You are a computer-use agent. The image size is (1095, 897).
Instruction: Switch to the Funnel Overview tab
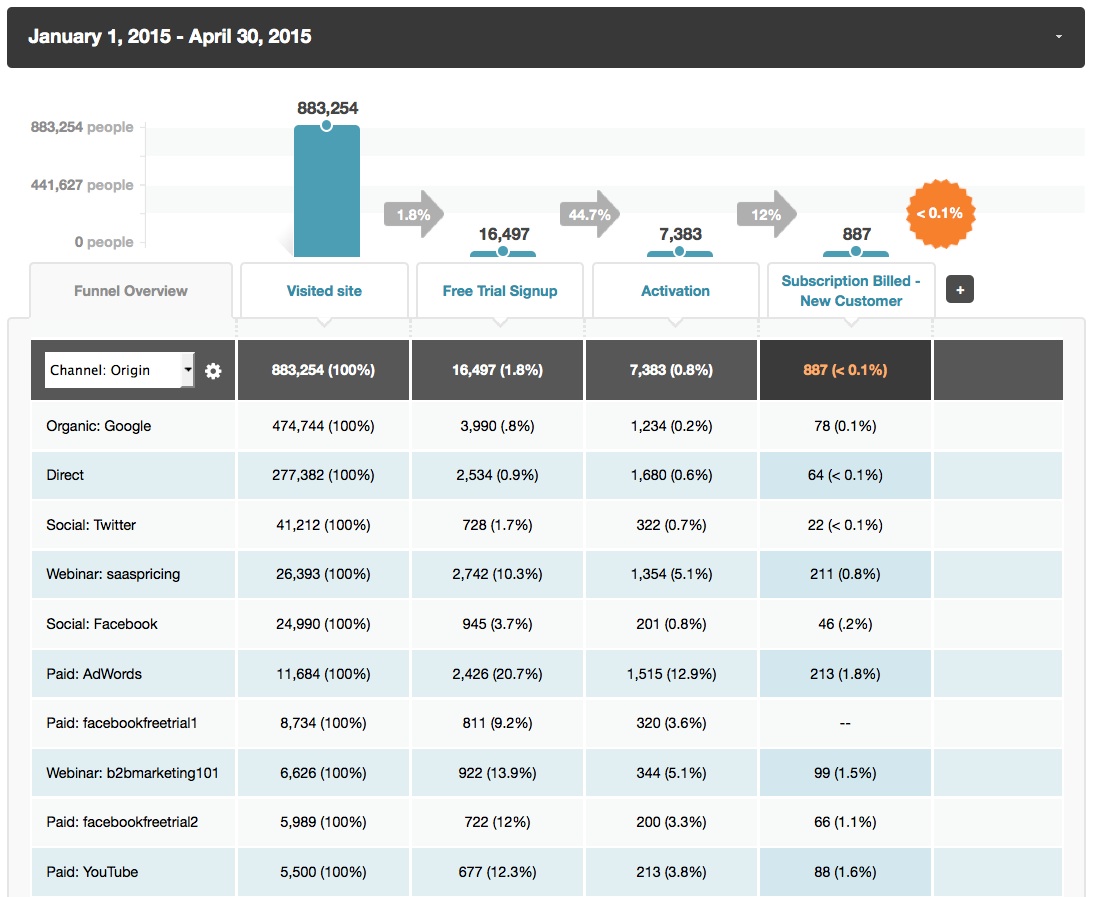[131, 291]
